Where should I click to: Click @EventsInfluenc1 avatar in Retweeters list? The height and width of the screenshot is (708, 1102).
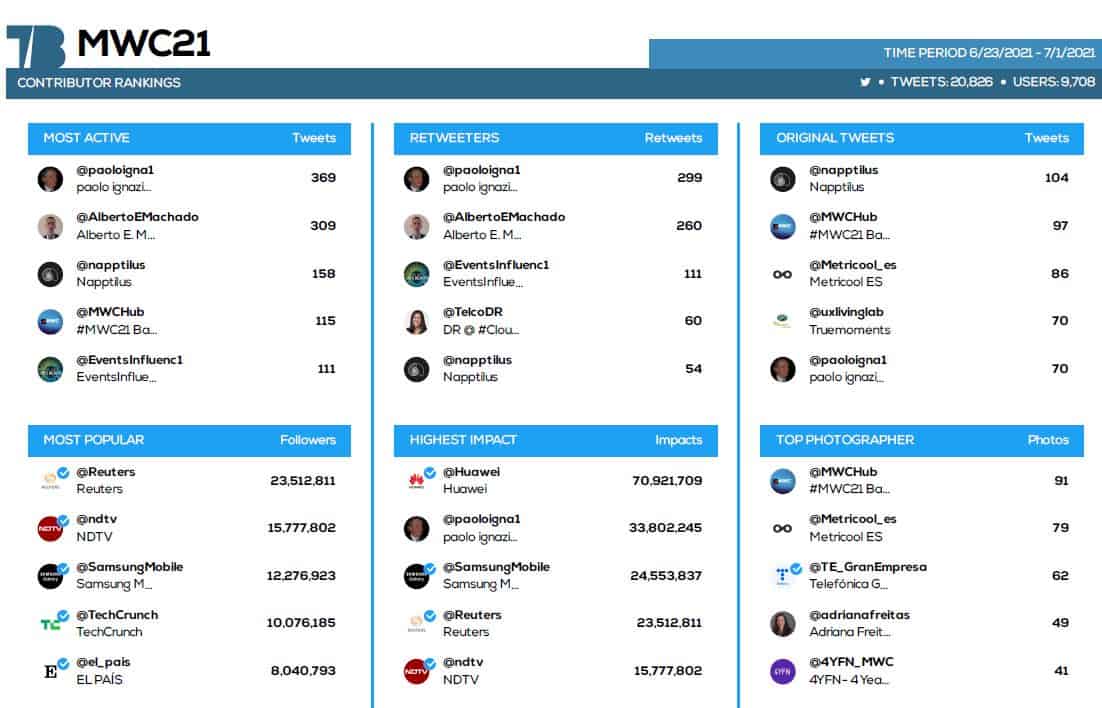tap(417, 274)
